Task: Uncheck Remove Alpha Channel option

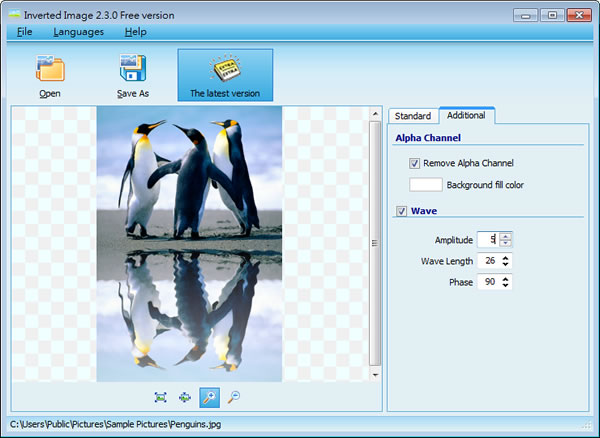Action: coord(414,163)
